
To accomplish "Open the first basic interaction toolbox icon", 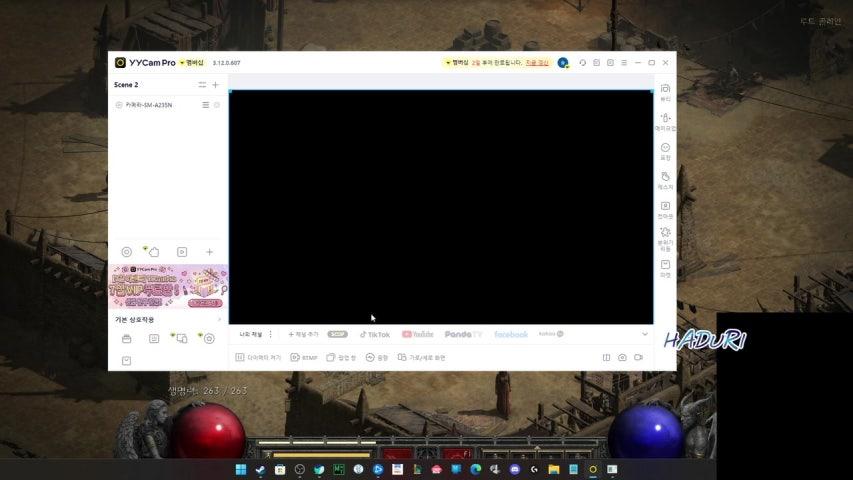I will coord(126,339).
